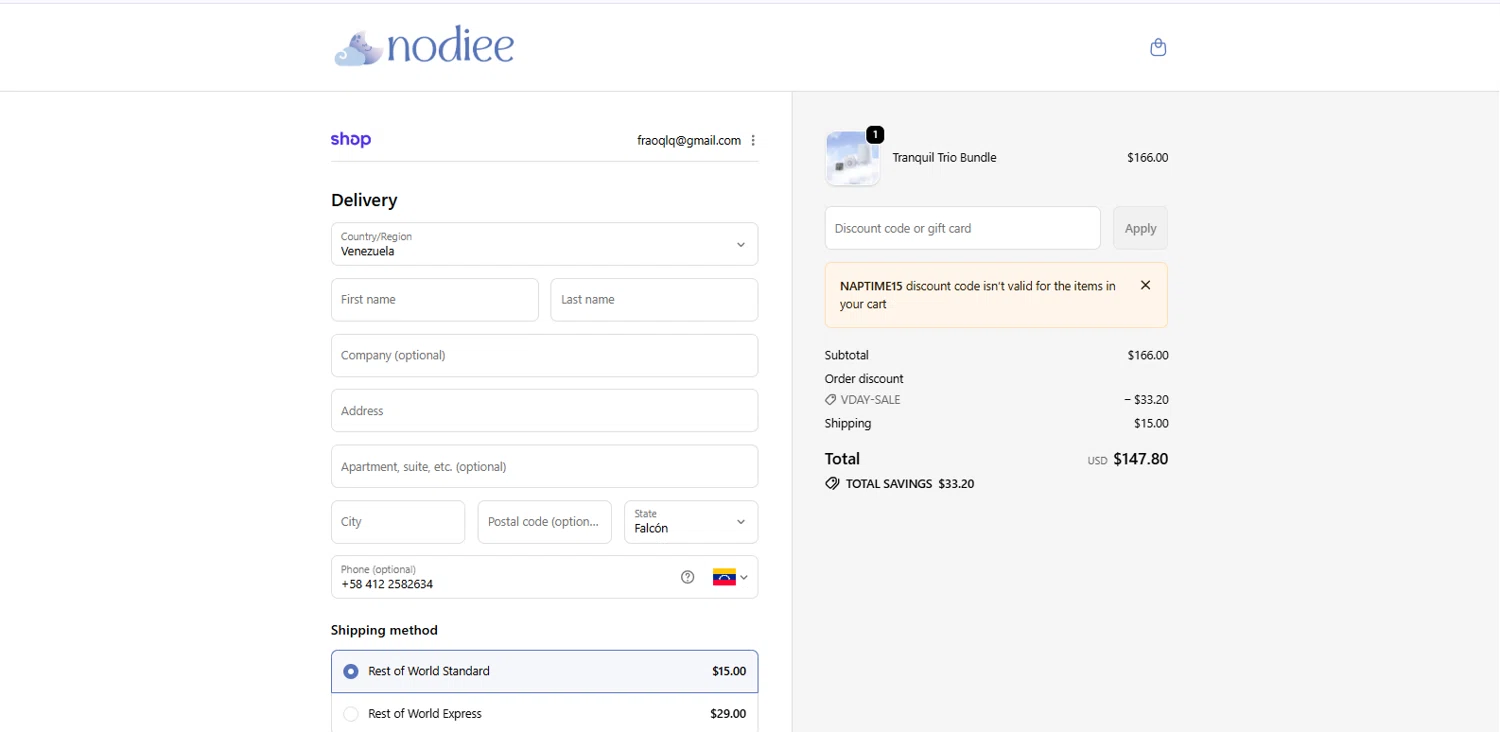The image size is (1500, 732).
Task: Focus the First name field
Action: click(435, 300)
